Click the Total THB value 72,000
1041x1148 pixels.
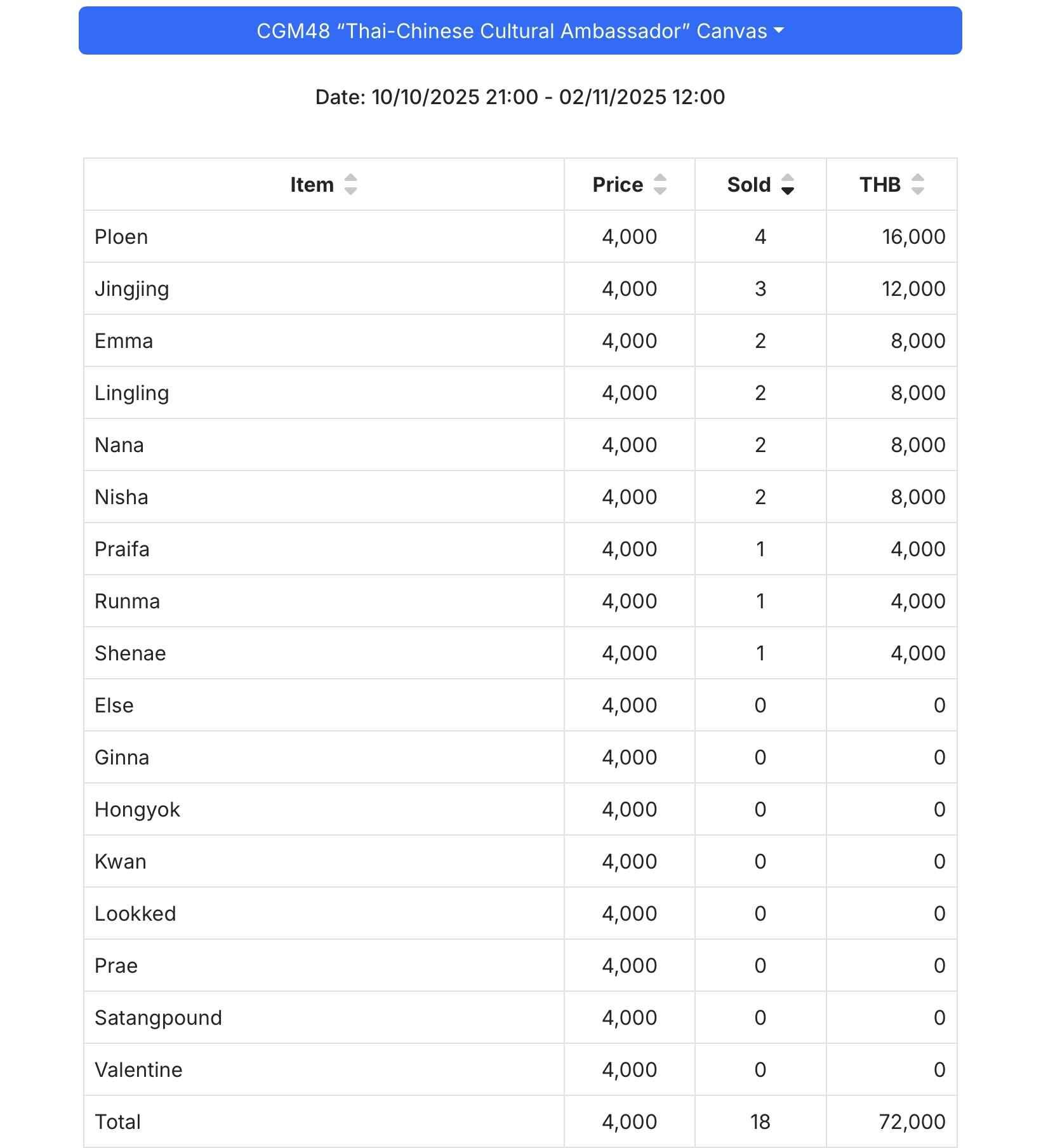click(x=912, y=1122)
